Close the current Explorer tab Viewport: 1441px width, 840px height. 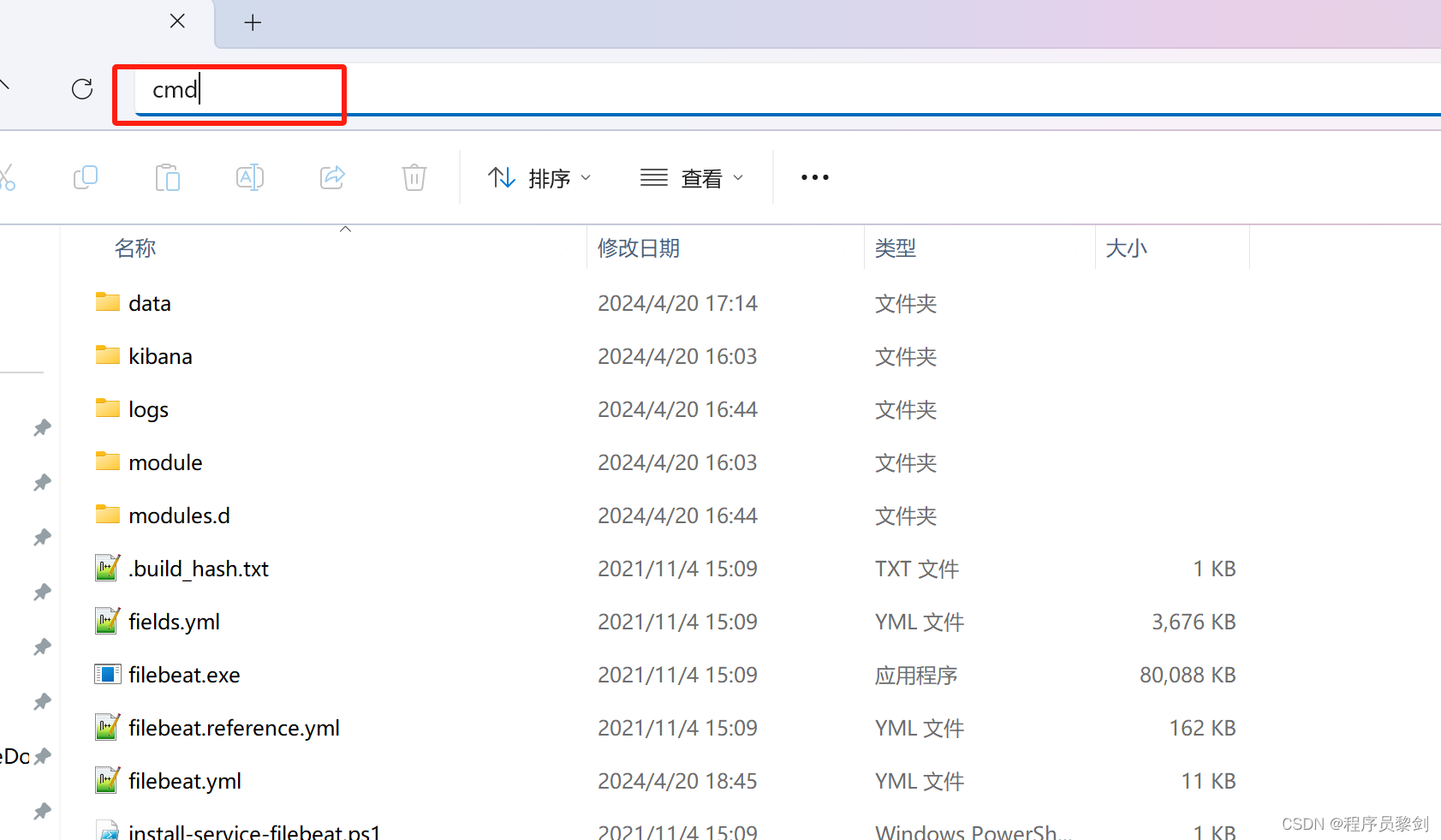pos(177,21)
